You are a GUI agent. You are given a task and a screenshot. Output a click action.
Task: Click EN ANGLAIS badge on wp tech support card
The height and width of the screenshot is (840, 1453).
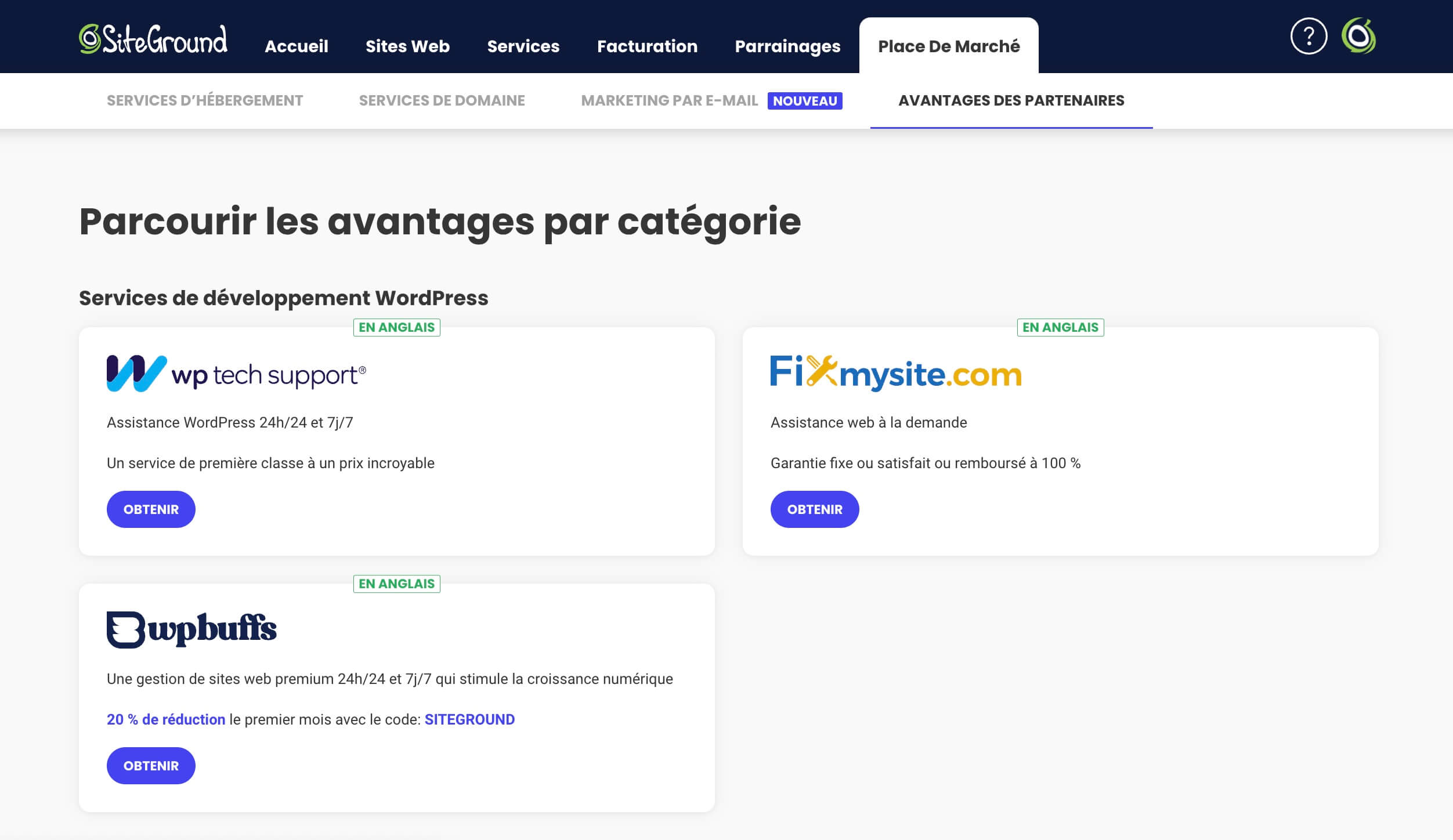coord(397,327)
